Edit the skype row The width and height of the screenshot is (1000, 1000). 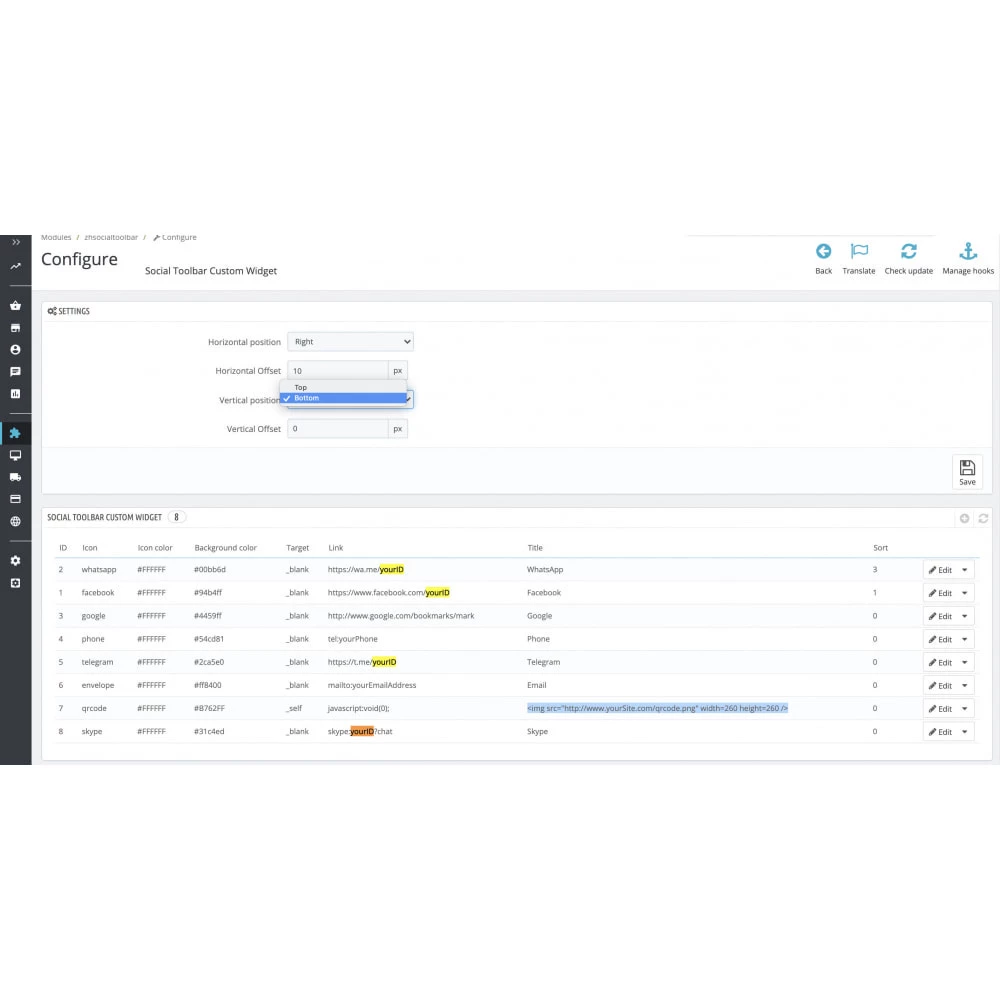click(940, 732)
